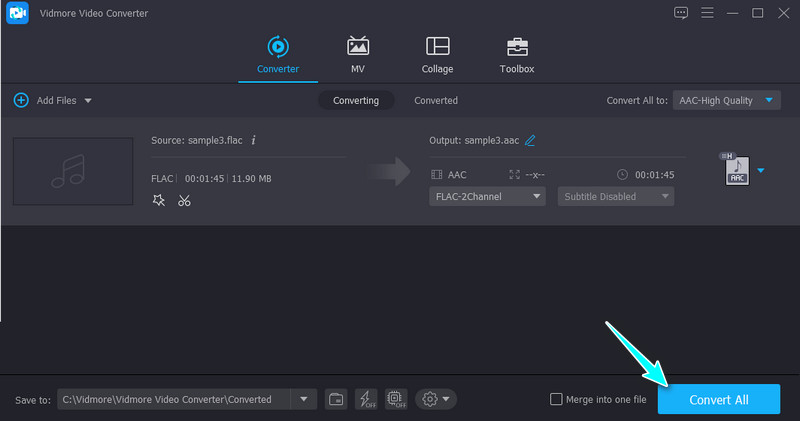Toggle the GPU hardware acceleration icon

pos(396,399)
